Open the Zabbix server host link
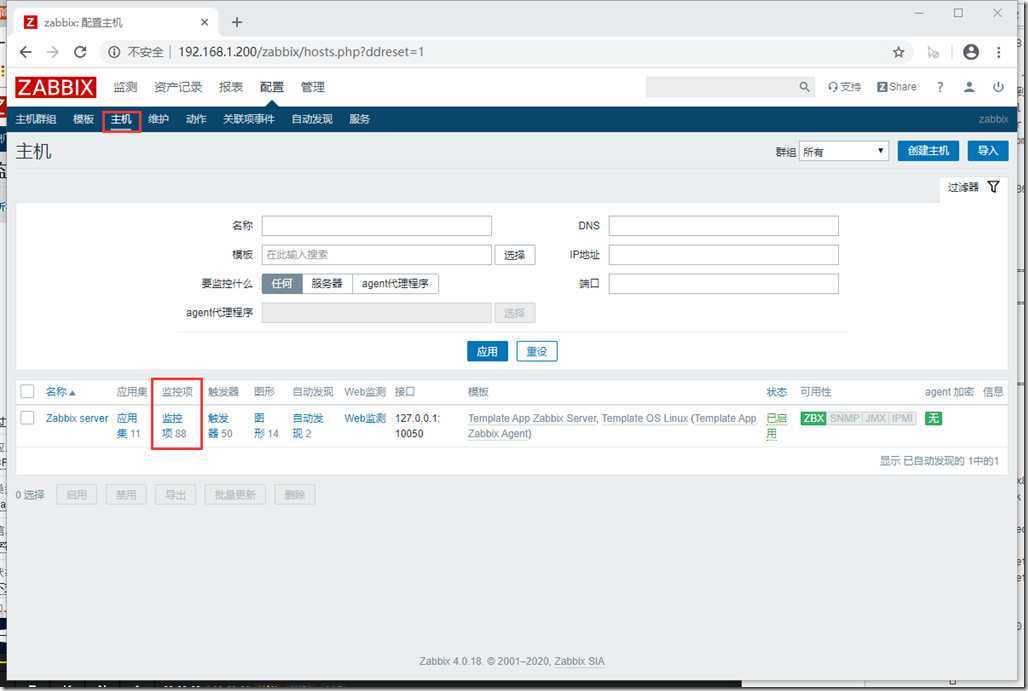The width and height of the screenshot is (1028, 691). [x=77, y=418]
